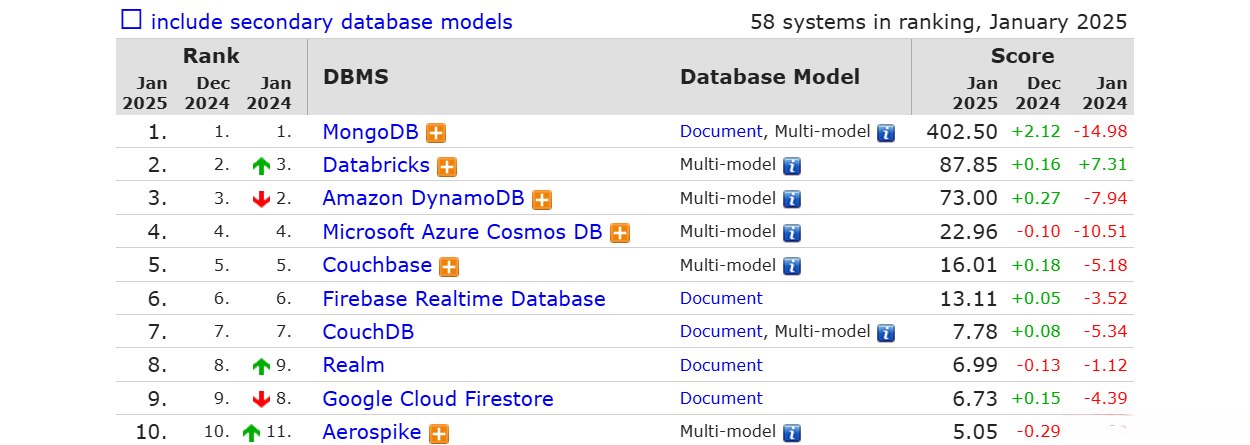This screenshot has width=1250, height=445.
Task: Open the CouchDB system page link
Action: tap(368, 332)
